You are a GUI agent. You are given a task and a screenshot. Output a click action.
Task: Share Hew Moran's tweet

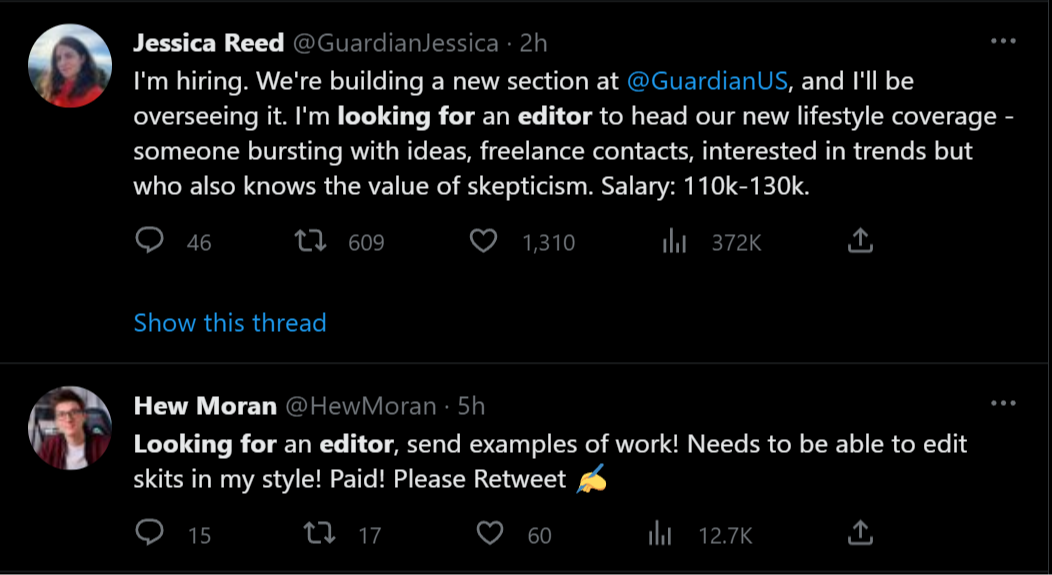[861, 534]
